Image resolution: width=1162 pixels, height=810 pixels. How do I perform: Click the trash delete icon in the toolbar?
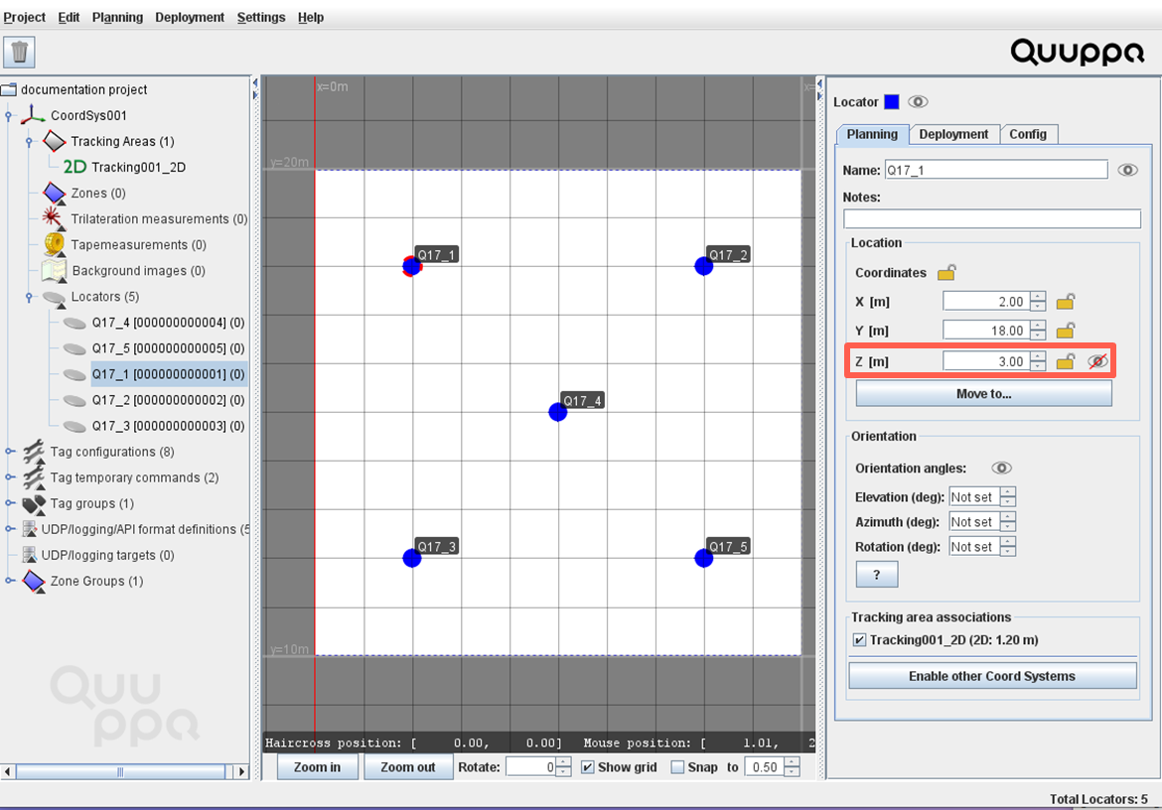(19, 52)
